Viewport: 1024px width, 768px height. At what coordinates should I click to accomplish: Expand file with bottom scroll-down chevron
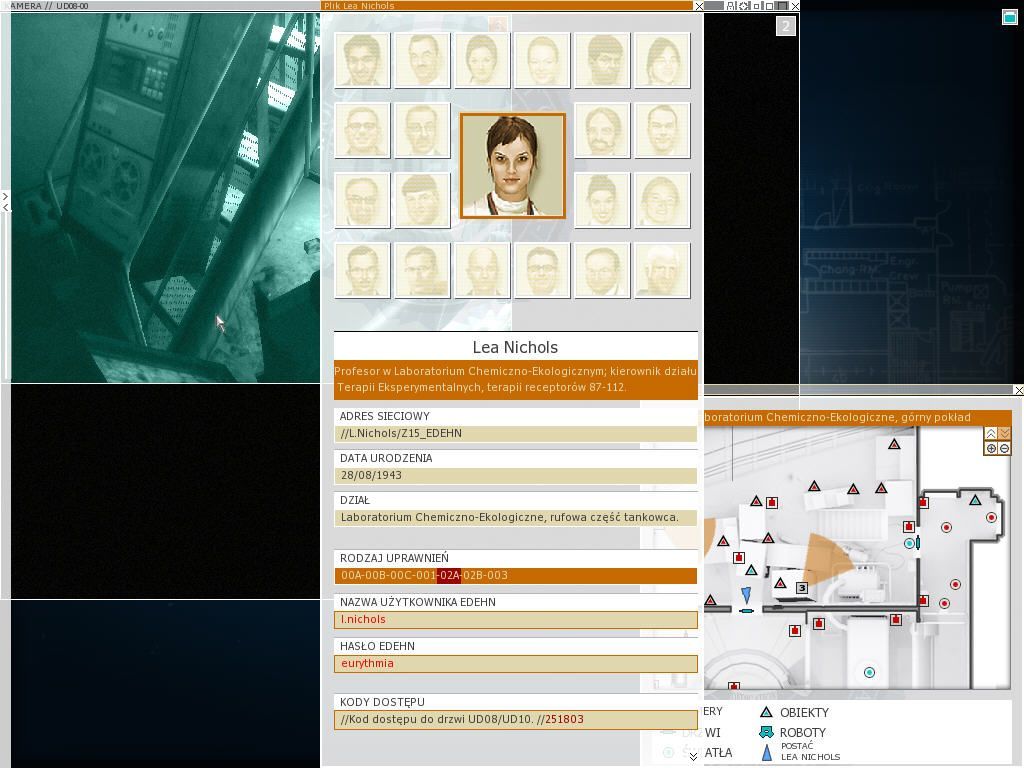pyautogui.click(x=693, y=757)
